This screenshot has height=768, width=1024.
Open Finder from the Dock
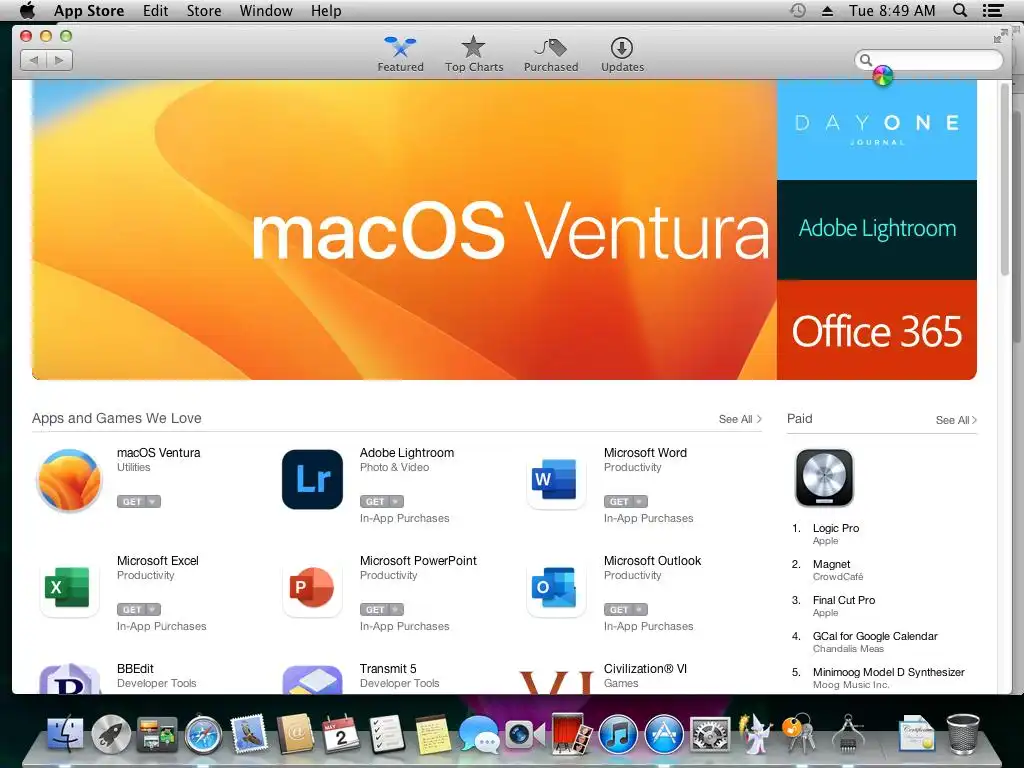click(65, 734)
